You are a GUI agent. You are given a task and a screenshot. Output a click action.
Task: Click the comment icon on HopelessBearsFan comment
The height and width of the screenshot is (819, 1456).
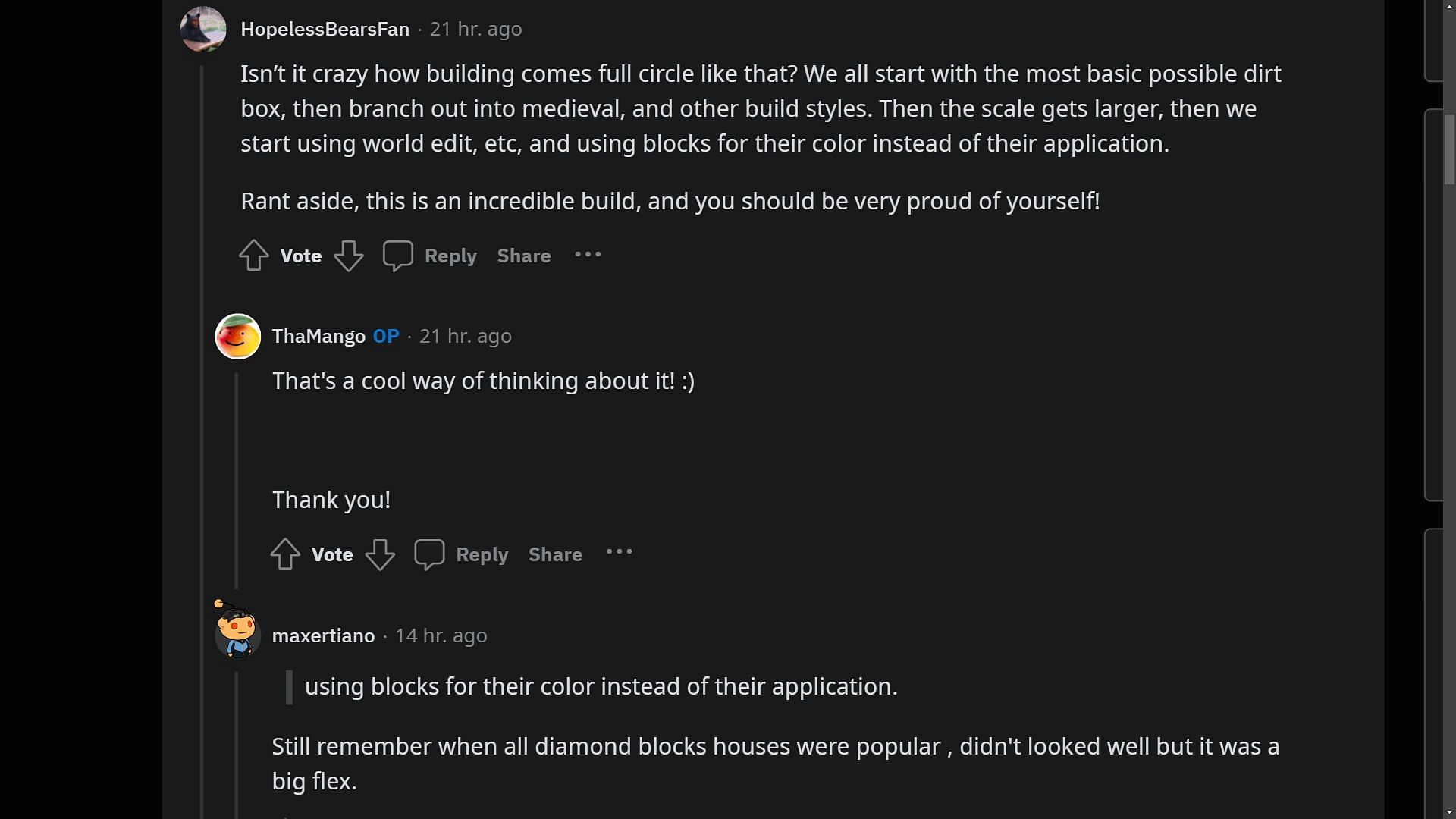(x=399, y=256)
